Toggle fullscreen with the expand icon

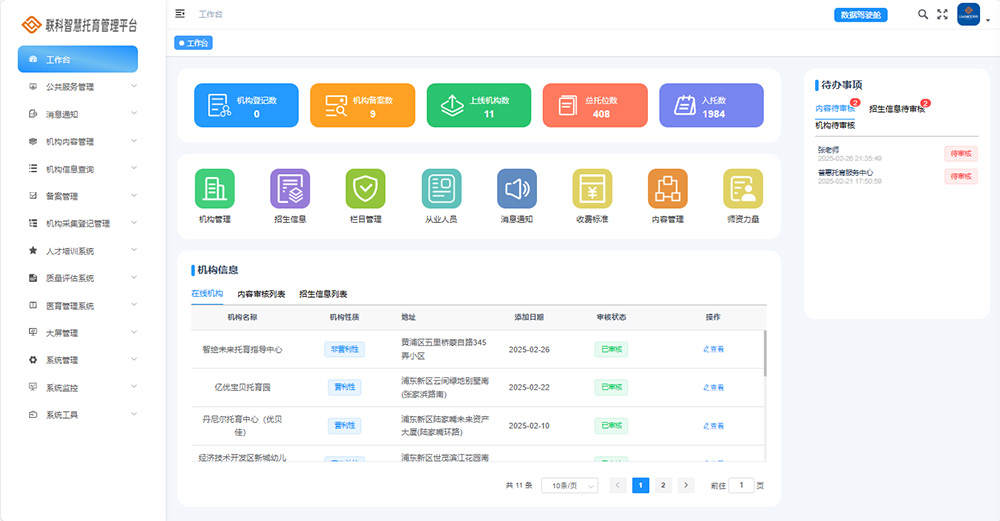942,14
